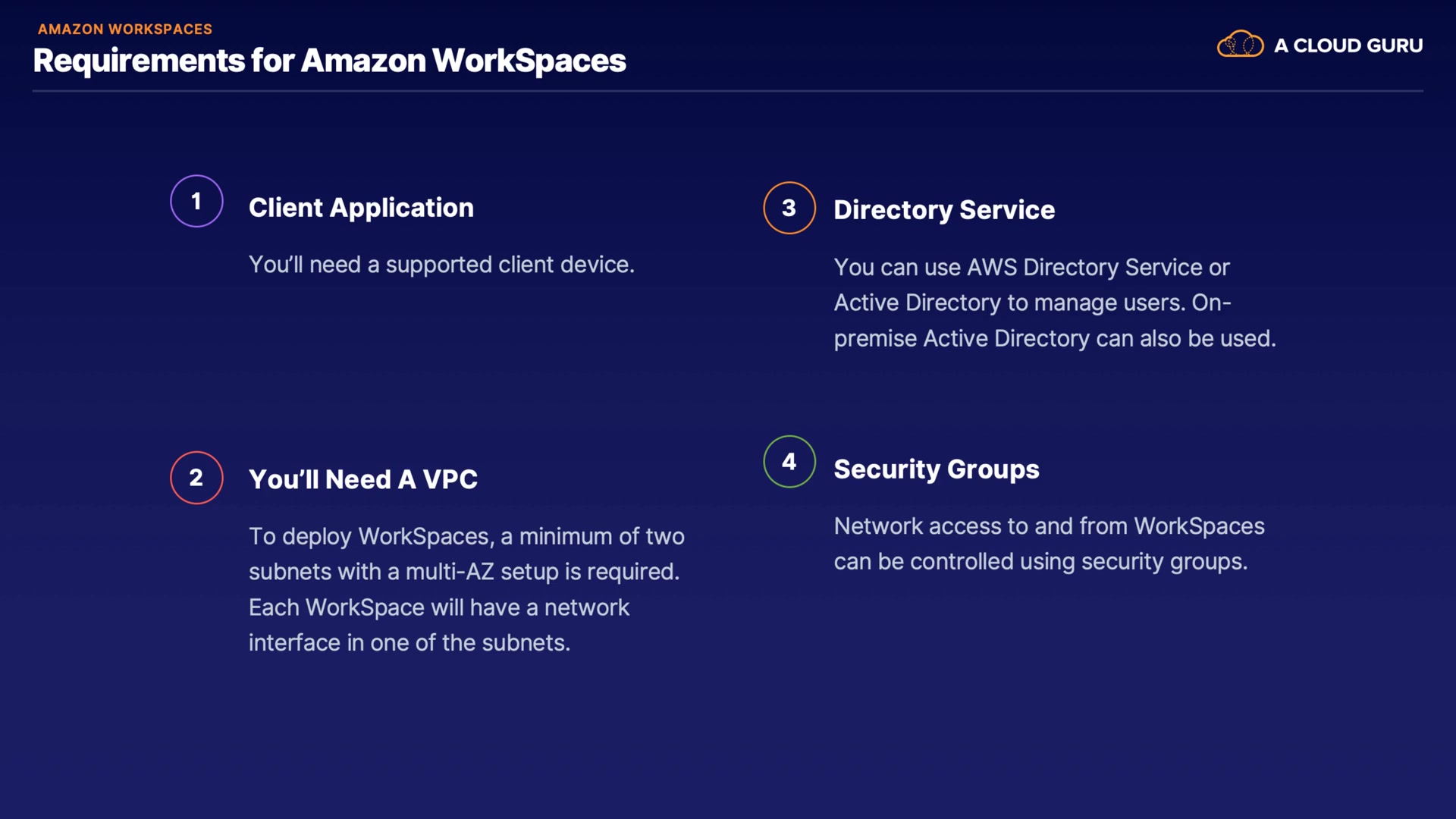Click the network interface subnets text line
The width and height of the screenshot is (1456, 819).
click(409, 643)
